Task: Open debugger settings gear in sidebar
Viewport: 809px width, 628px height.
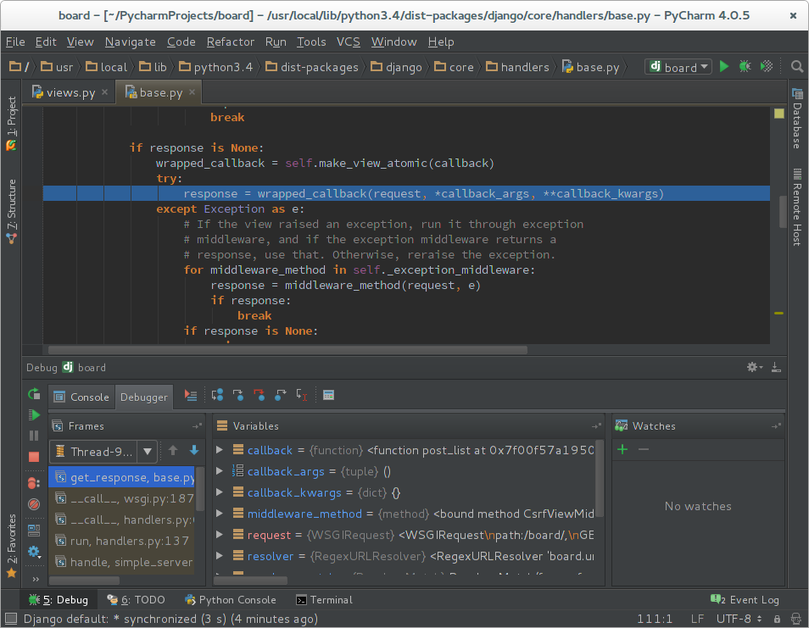Action: (34, 552)
